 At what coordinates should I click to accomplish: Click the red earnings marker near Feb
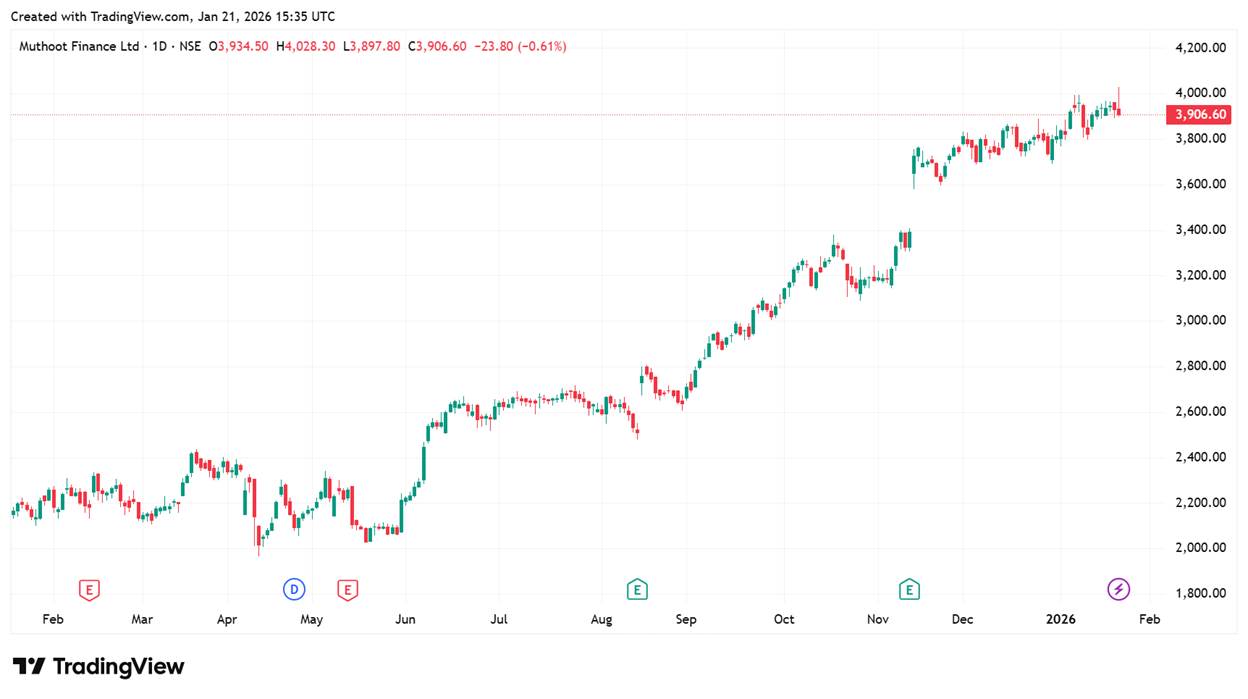tap(90, 589)
